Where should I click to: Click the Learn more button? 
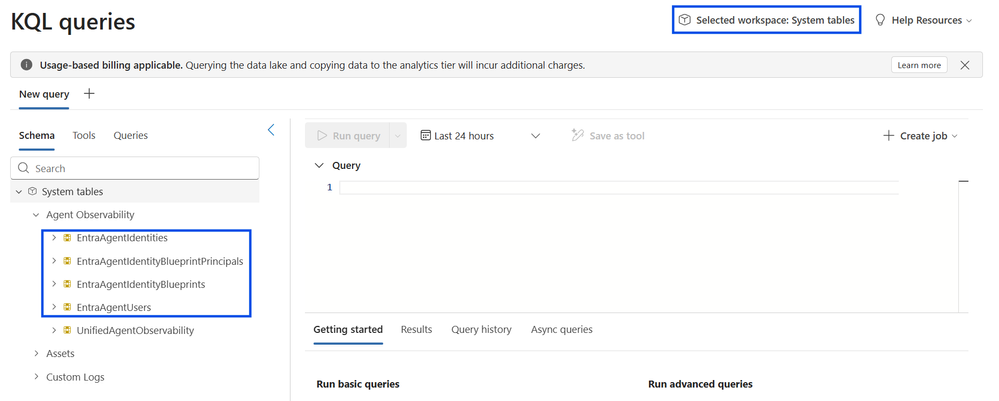(x=919, y=65)
